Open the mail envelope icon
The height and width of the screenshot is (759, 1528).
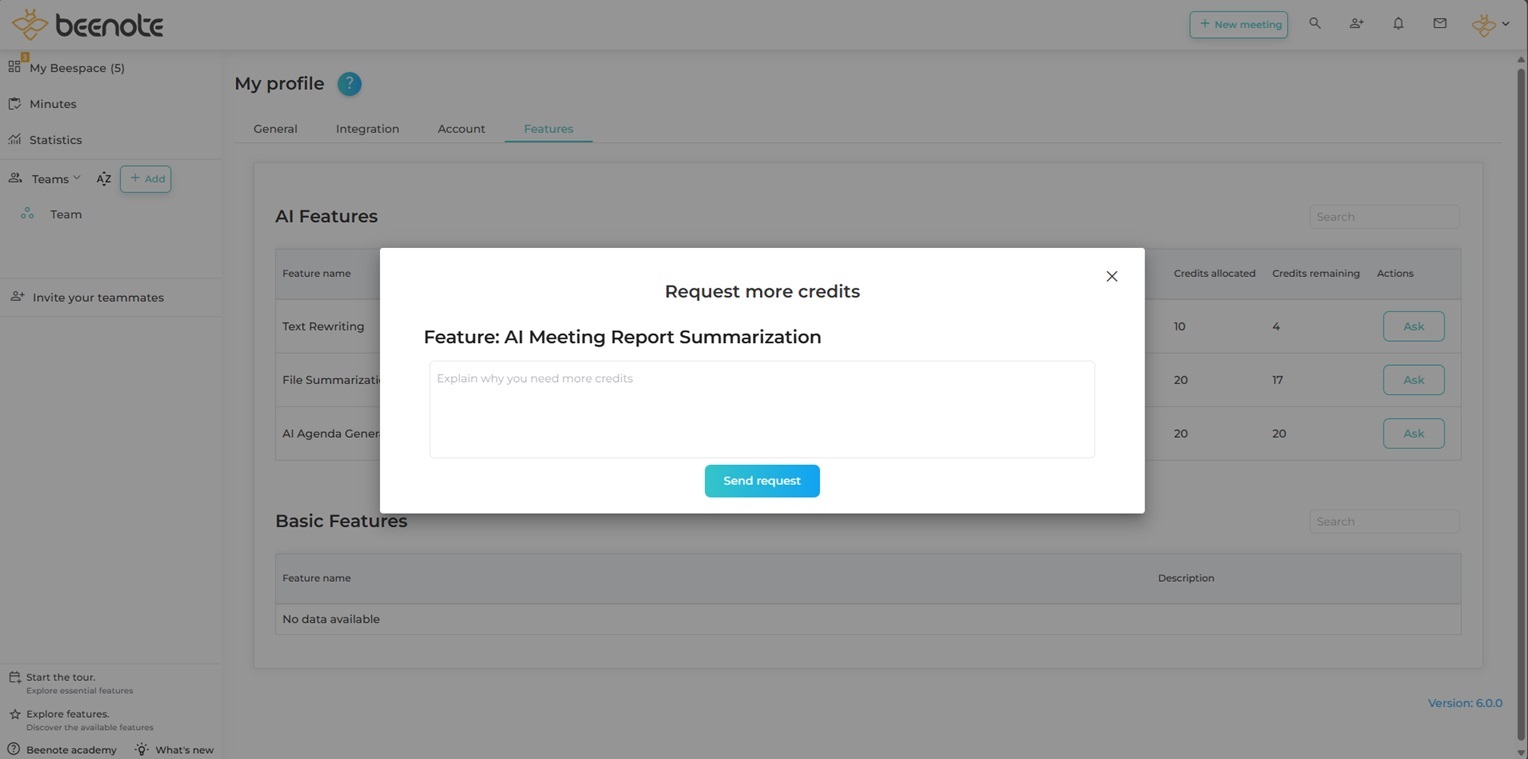1439,23
